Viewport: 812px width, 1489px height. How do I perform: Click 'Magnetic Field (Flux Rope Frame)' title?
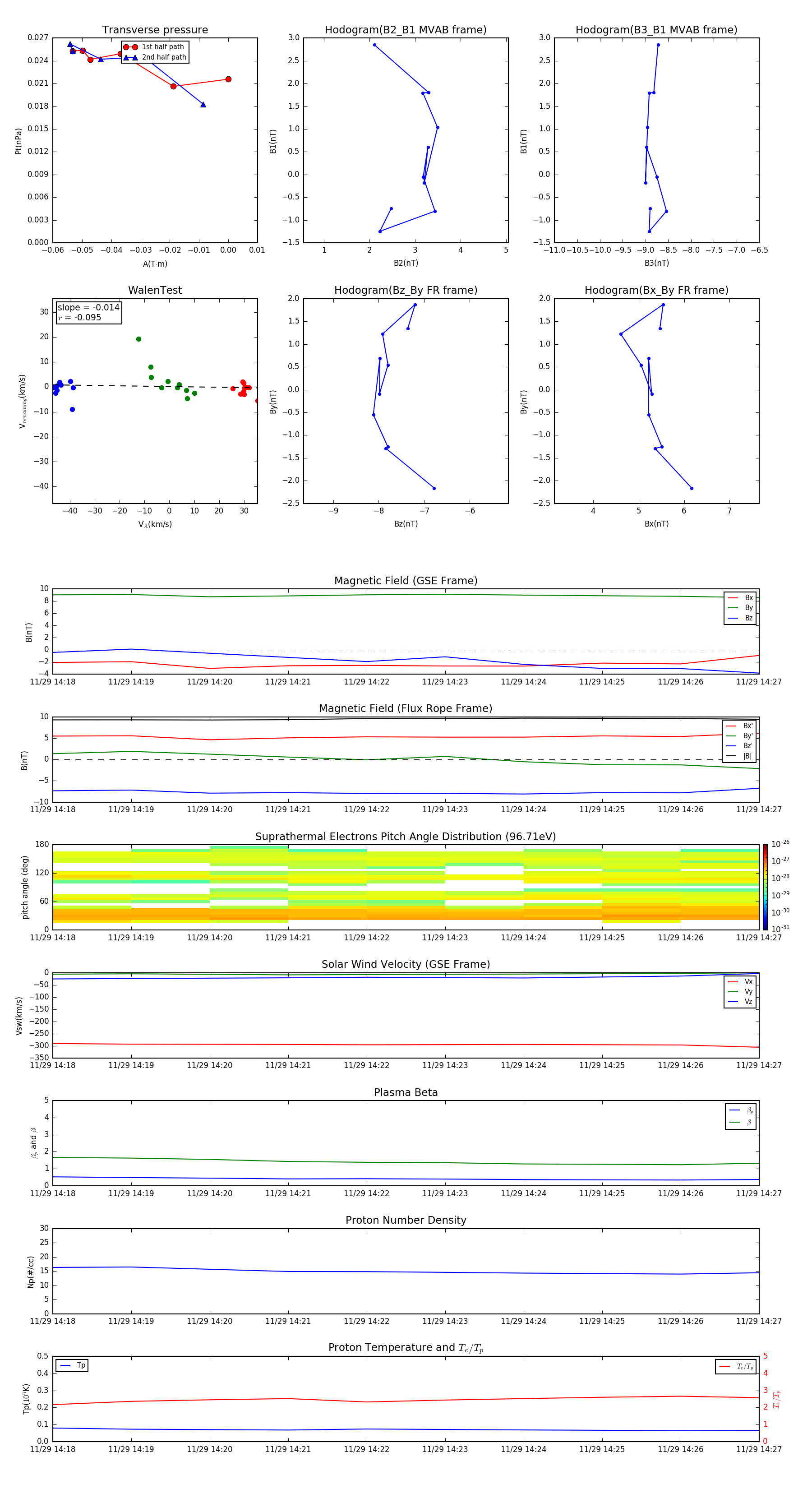(406, 708)
